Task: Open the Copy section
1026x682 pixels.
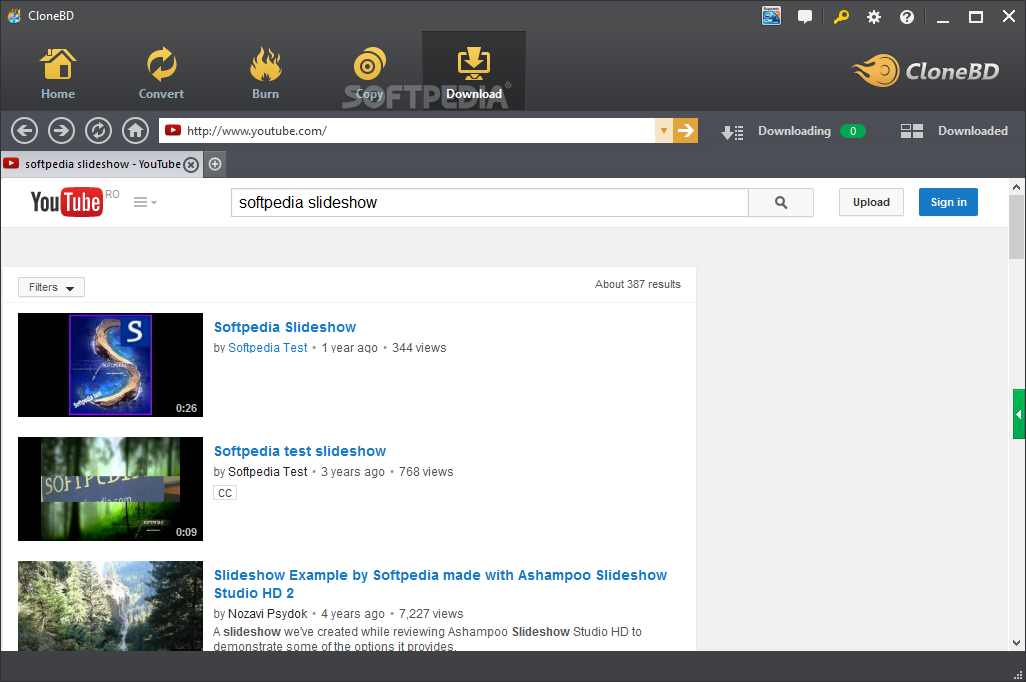Action: (369, 73)
